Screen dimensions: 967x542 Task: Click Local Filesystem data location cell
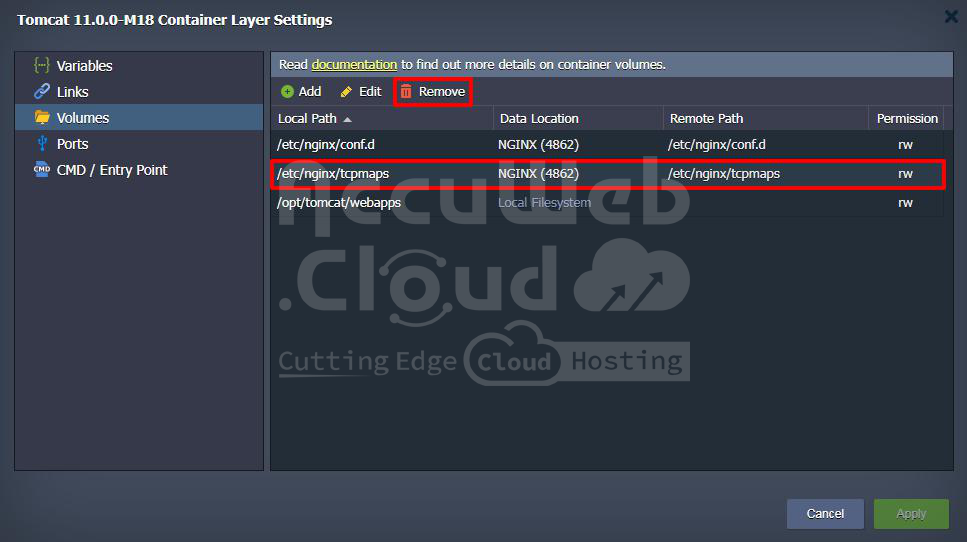545,203
